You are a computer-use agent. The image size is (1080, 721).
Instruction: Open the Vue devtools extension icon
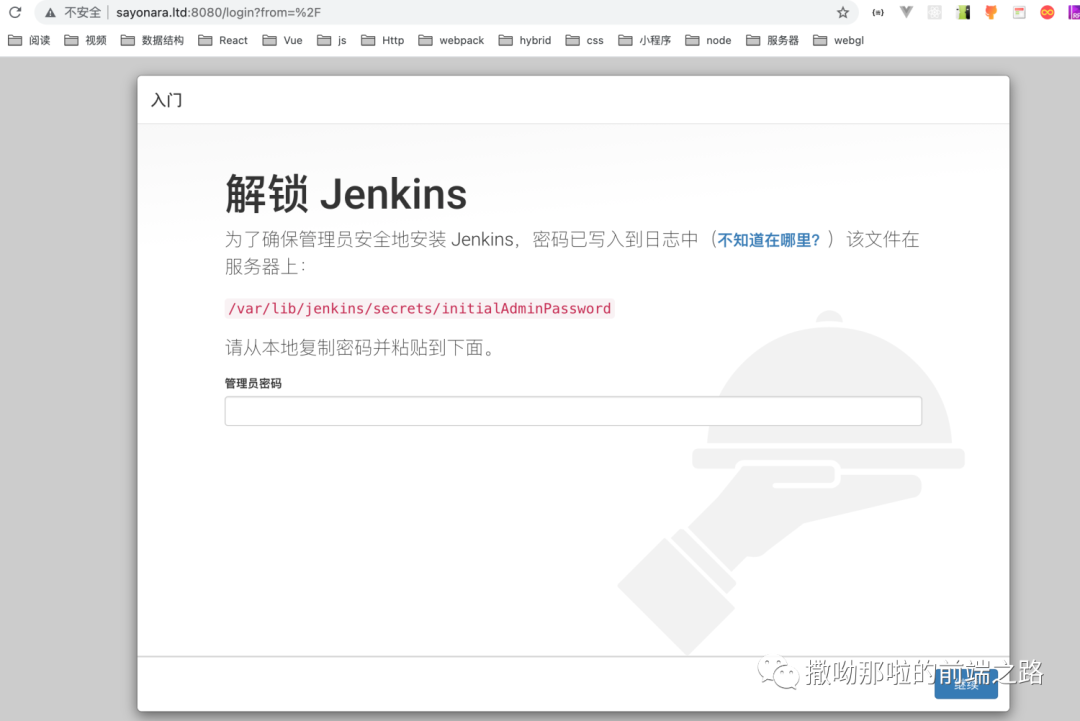[x=906, y=12]
